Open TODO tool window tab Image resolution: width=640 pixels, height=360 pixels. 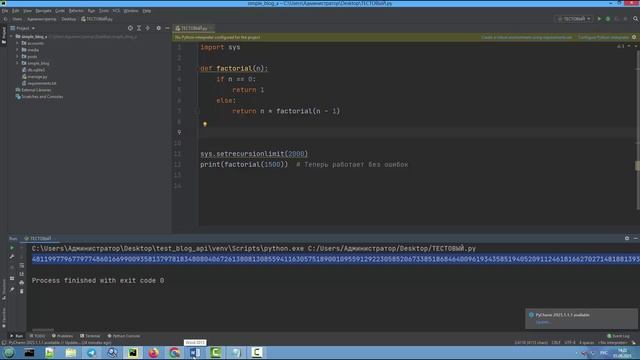[x=38, y=336]
